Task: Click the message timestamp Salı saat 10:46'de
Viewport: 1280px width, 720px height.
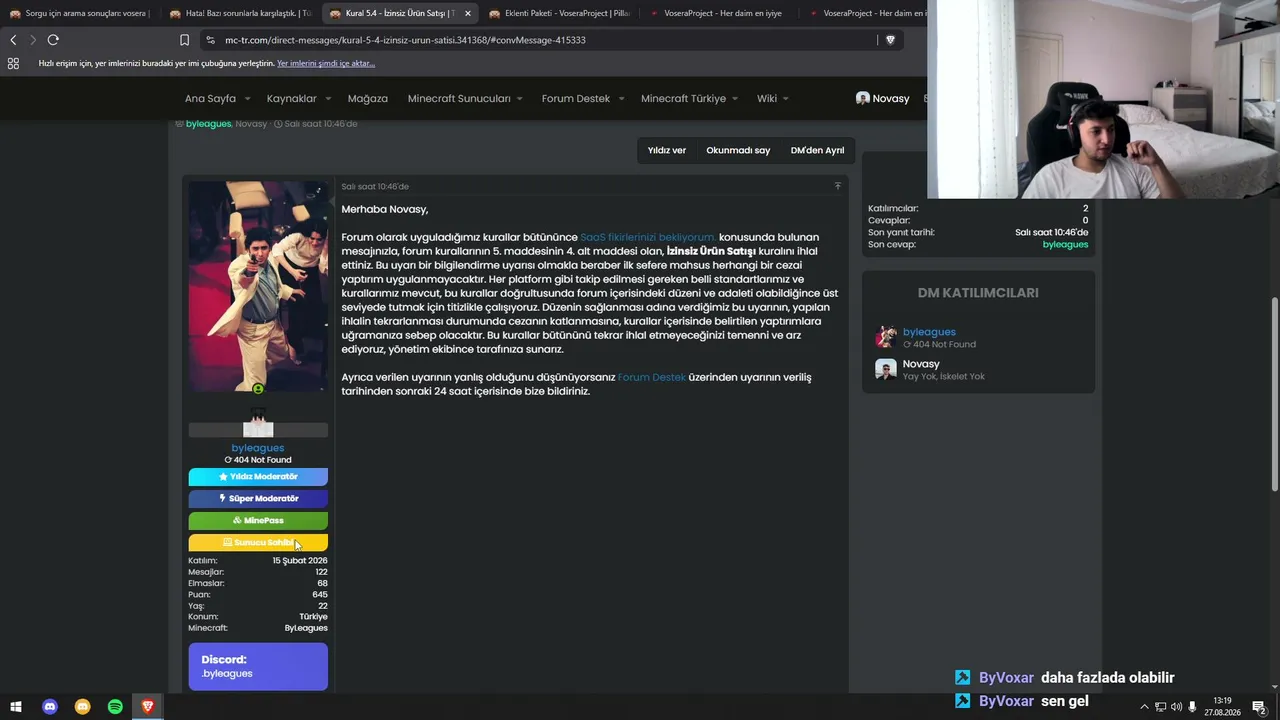Action: click(375, 186)
